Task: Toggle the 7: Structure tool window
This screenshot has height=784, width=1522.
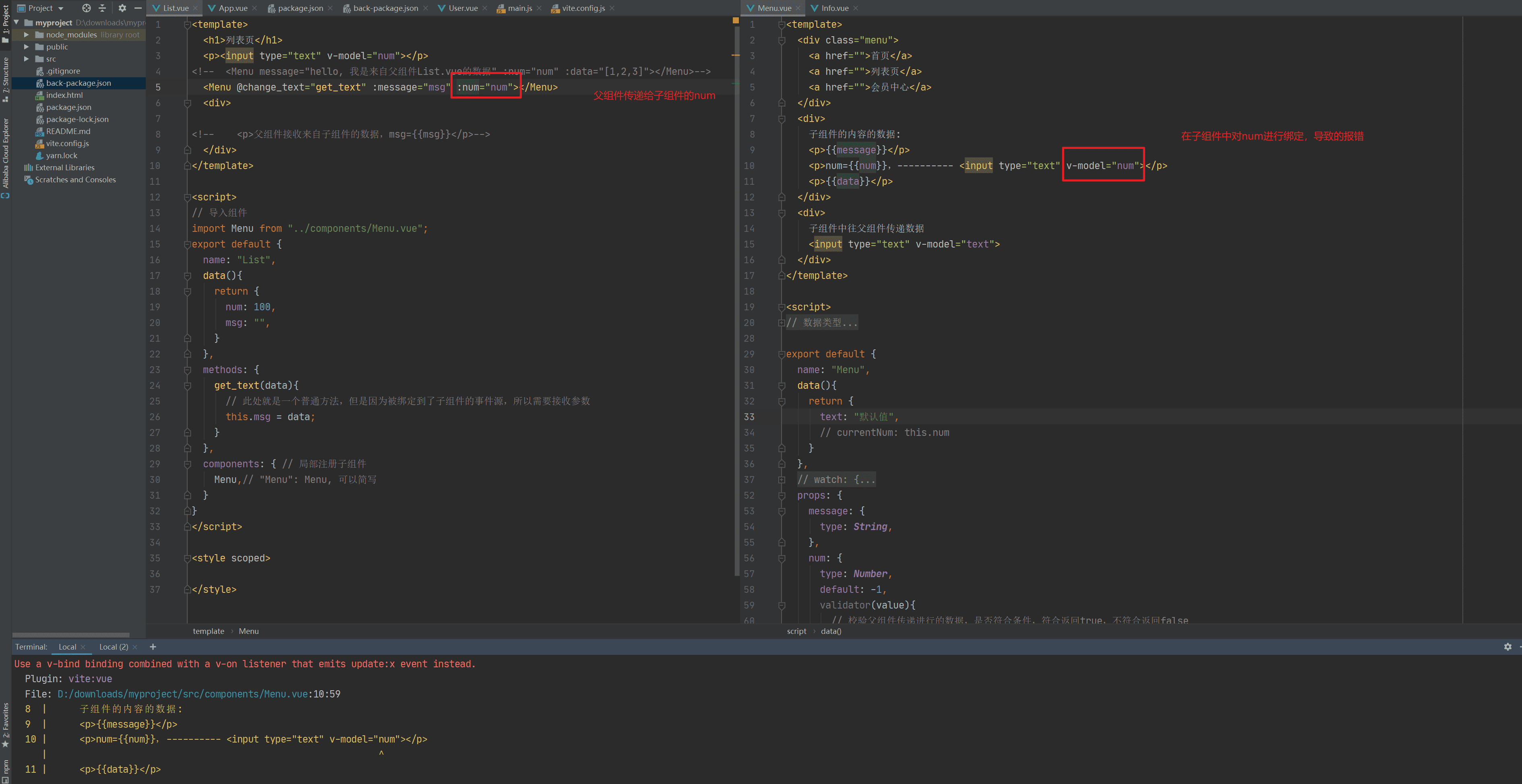Action: pos(5,80)
